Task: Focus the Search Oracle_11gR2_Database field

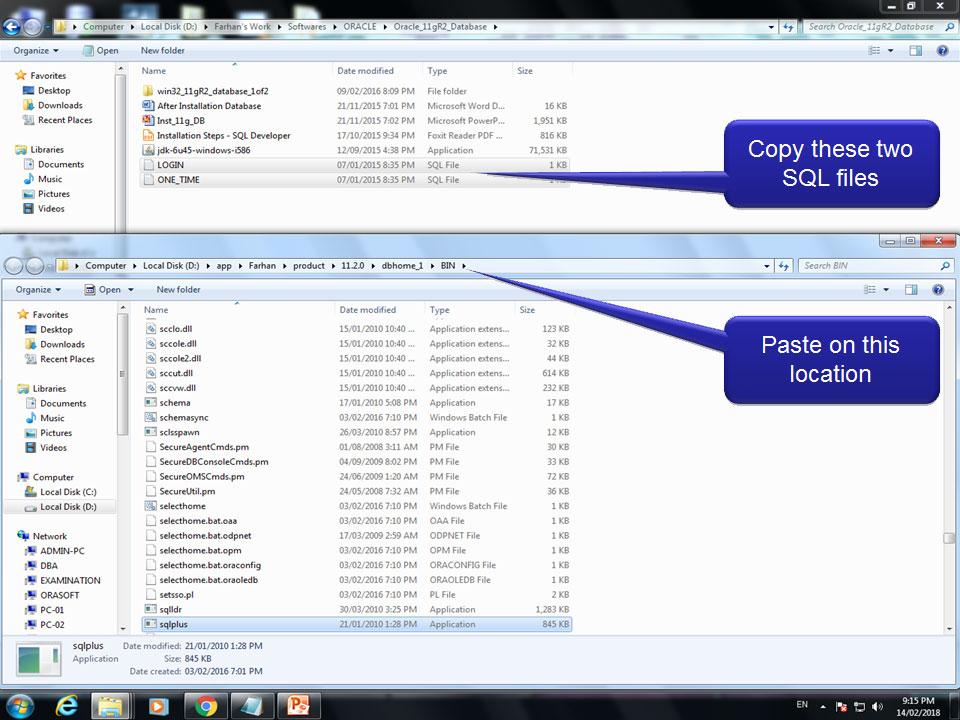Action: pyautogui.click(x=872, y=27)
